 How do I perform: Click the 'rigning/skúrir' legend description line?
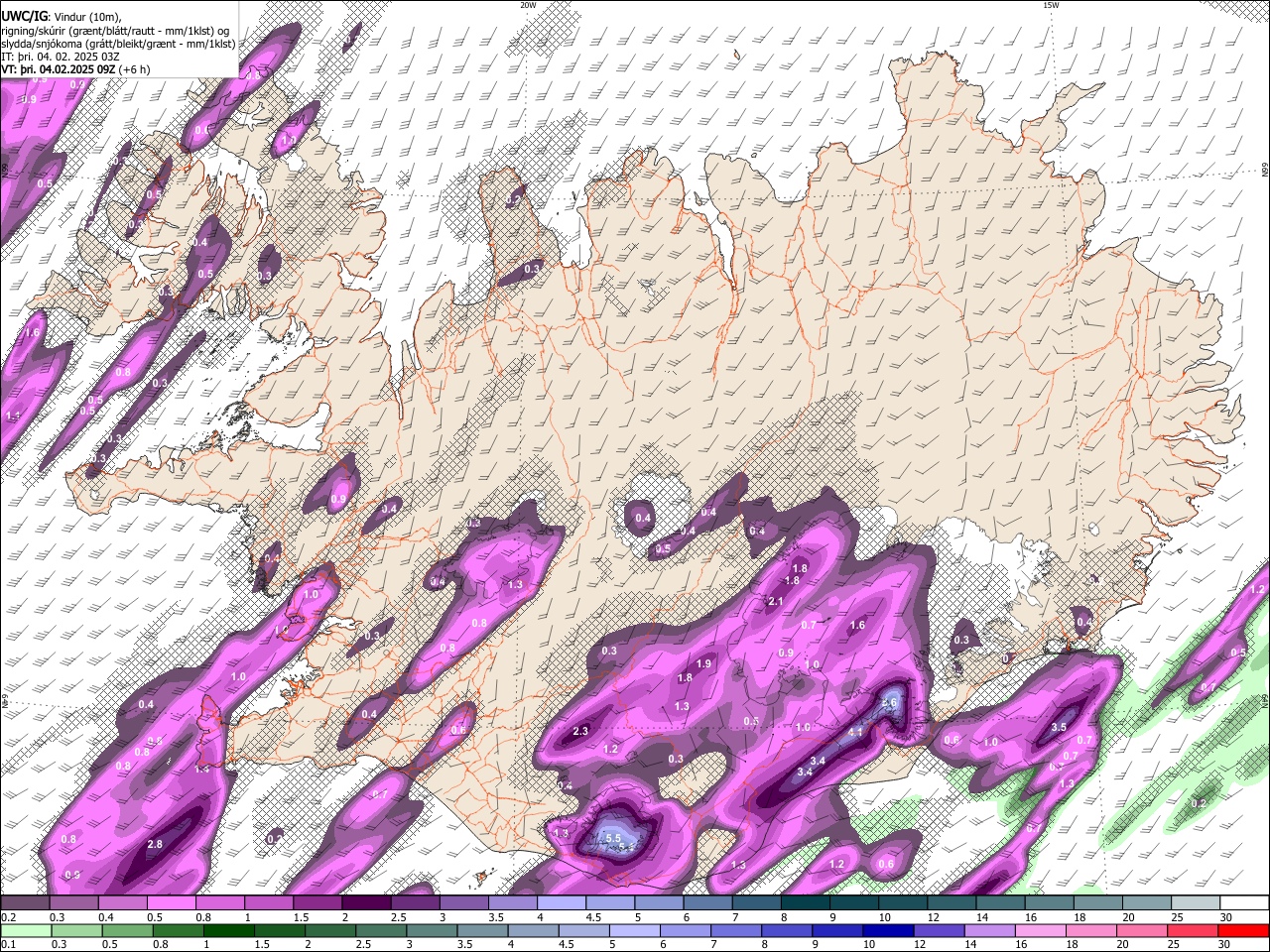pyautogui.click(x=116, y=31)
